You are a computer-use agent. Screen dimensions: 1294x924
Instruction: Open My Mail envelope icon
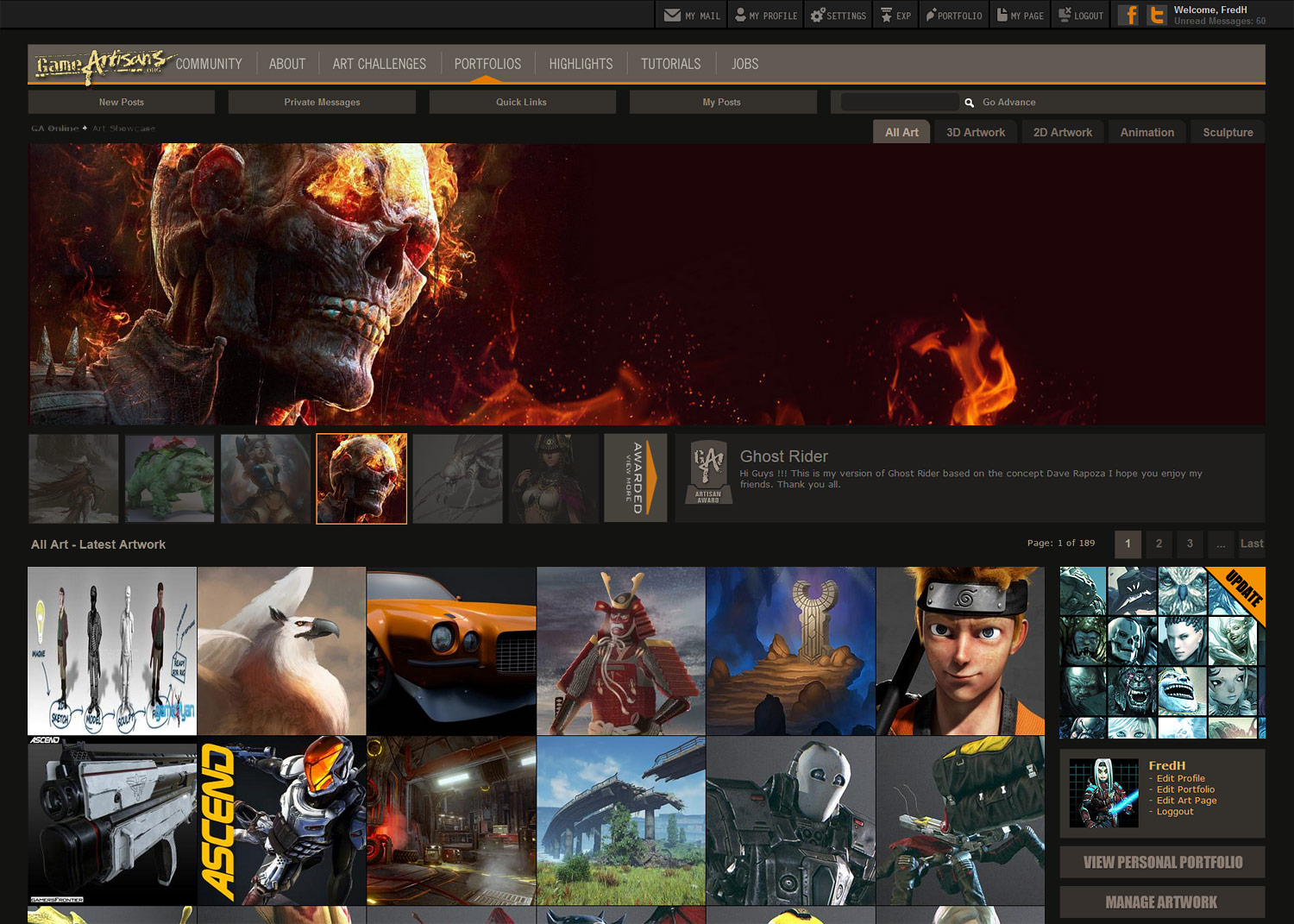tap(672, 15)
